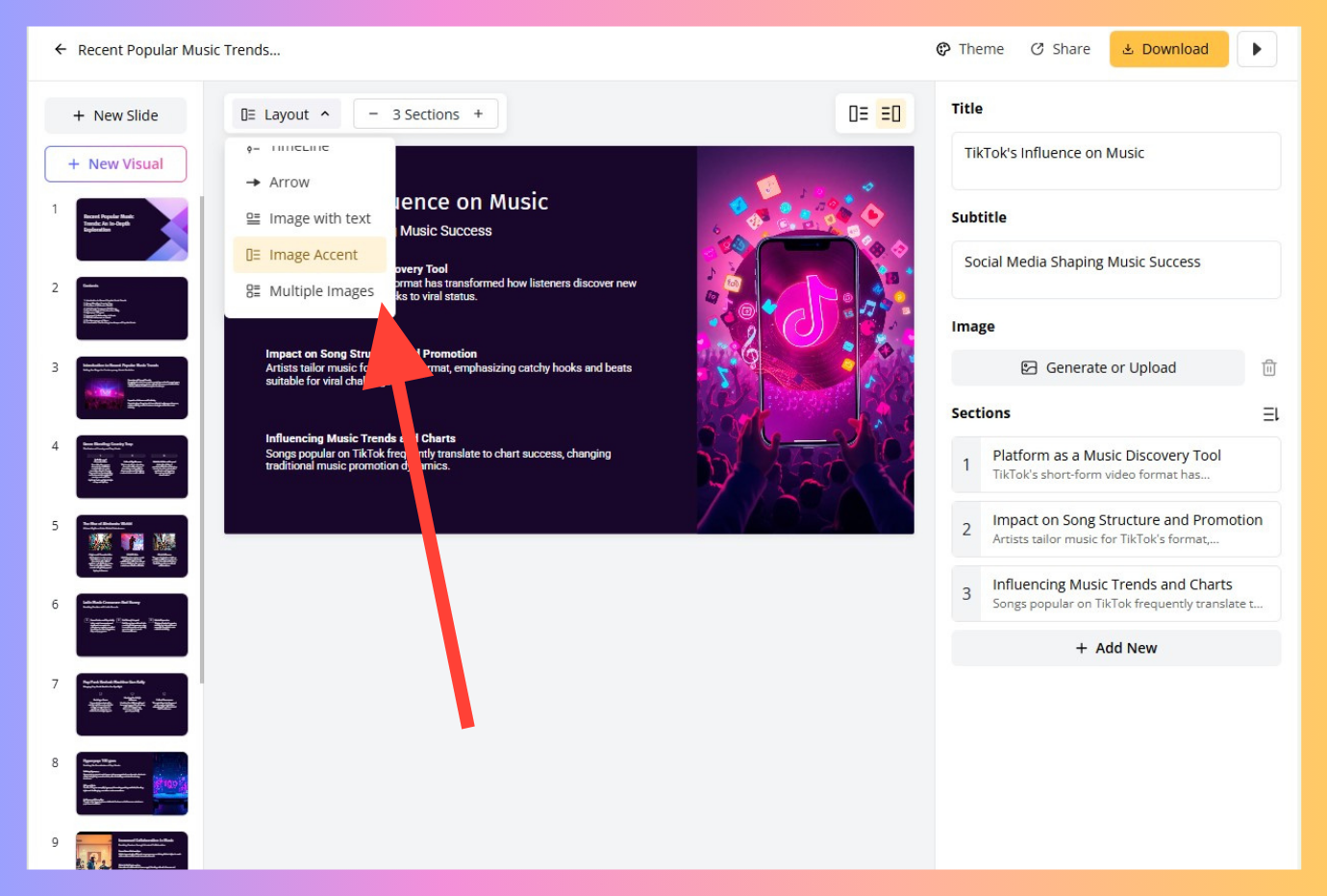Viewport: 1327px width, 896px height.
Task: Click the slide heading about Promotion
Action: tap(371, 354)
